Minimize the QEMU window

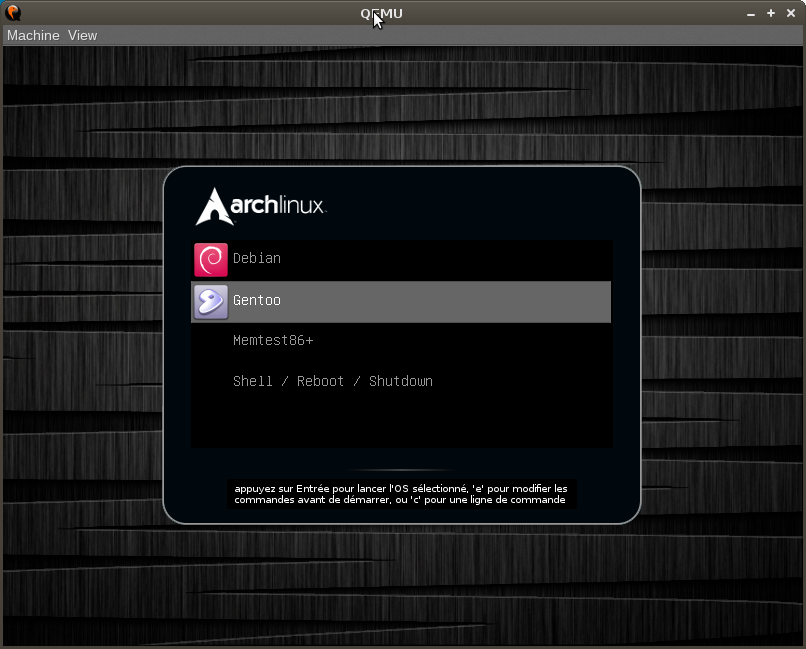[x=751, y=14]
